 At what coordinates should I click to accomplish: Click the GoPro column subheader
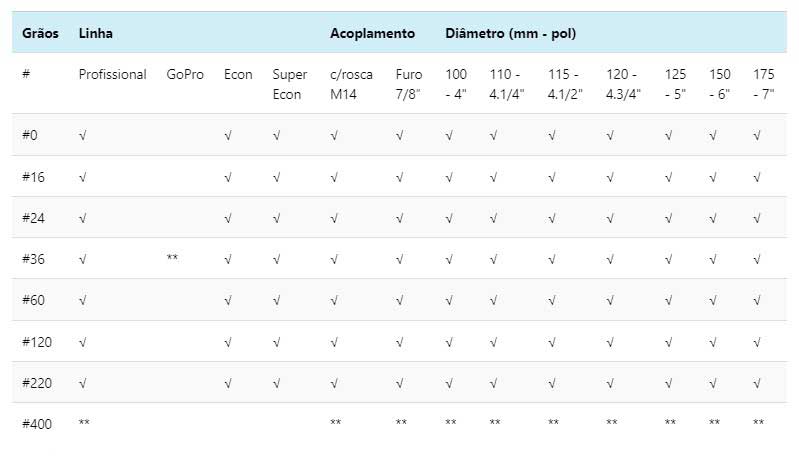[x=185, y=74]
